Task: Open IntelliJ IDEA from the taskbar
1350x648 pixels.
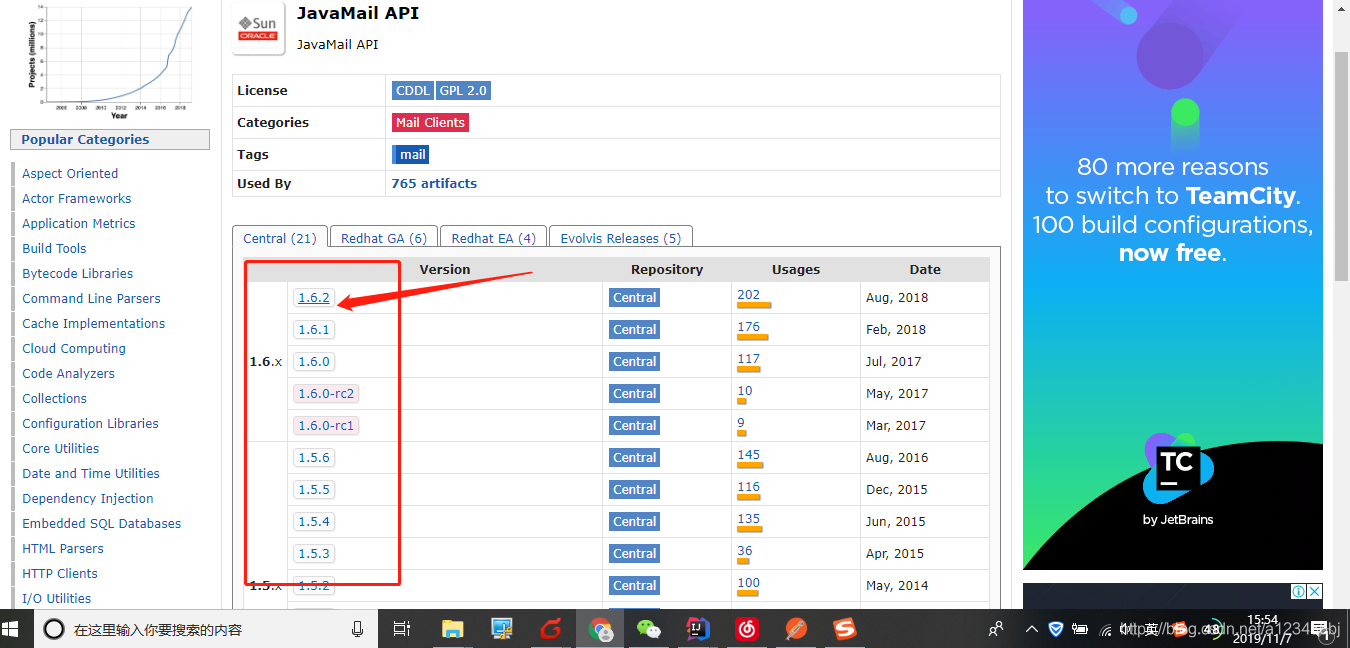Action: pyautogui.click(x=698, y=629)
